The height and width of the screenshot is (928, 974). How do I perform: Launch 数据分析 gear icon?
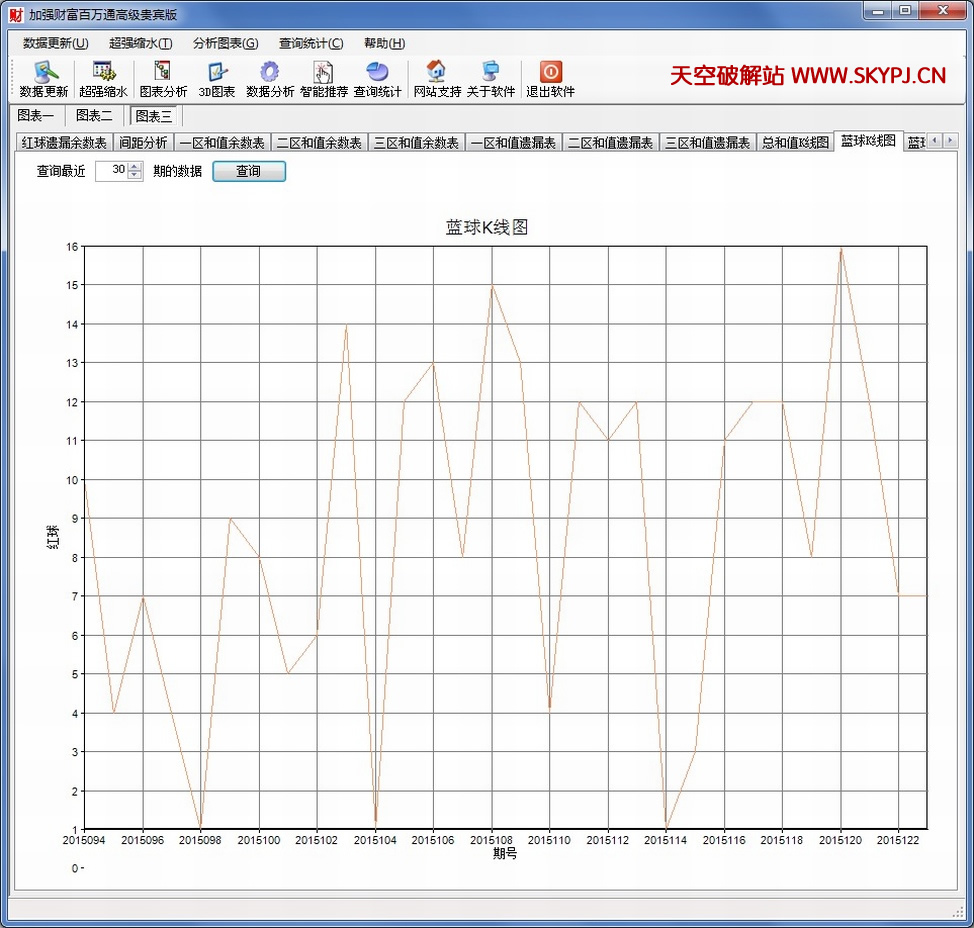tap(269, 72)
